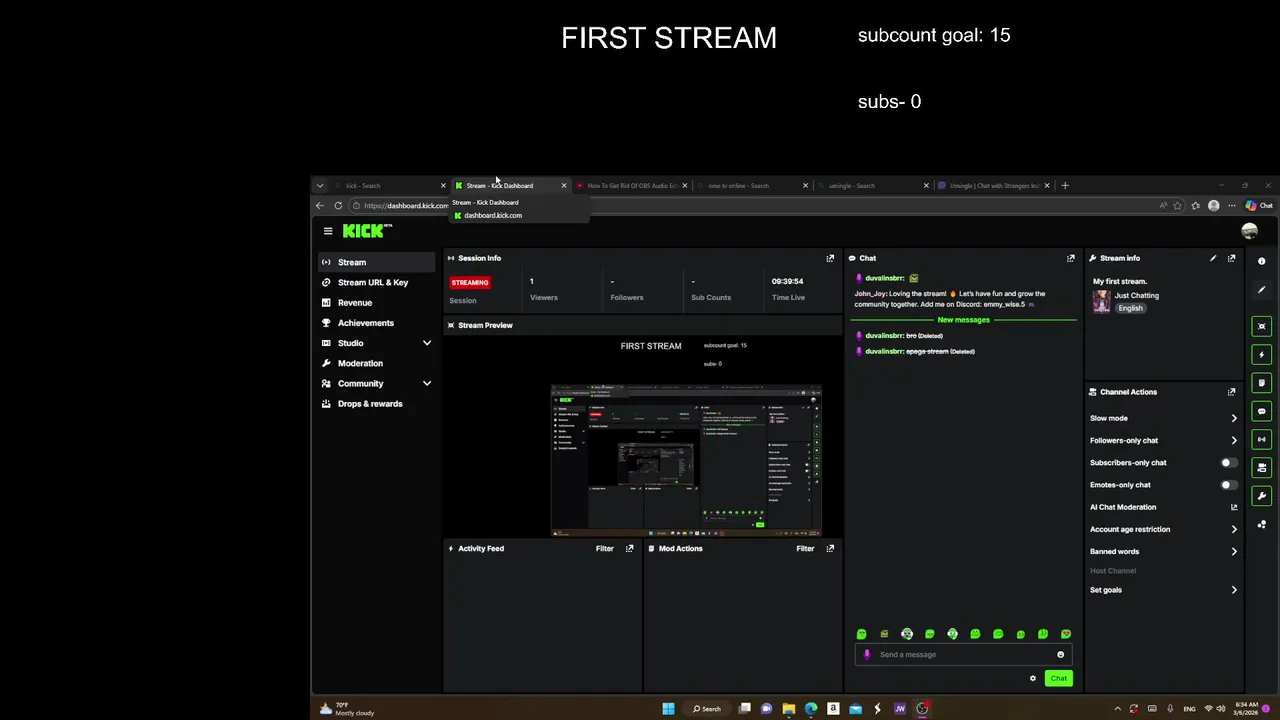Open chat settings gear icon
Viewport: 1280px width, 720px height.
click(x=1033, y=678)
